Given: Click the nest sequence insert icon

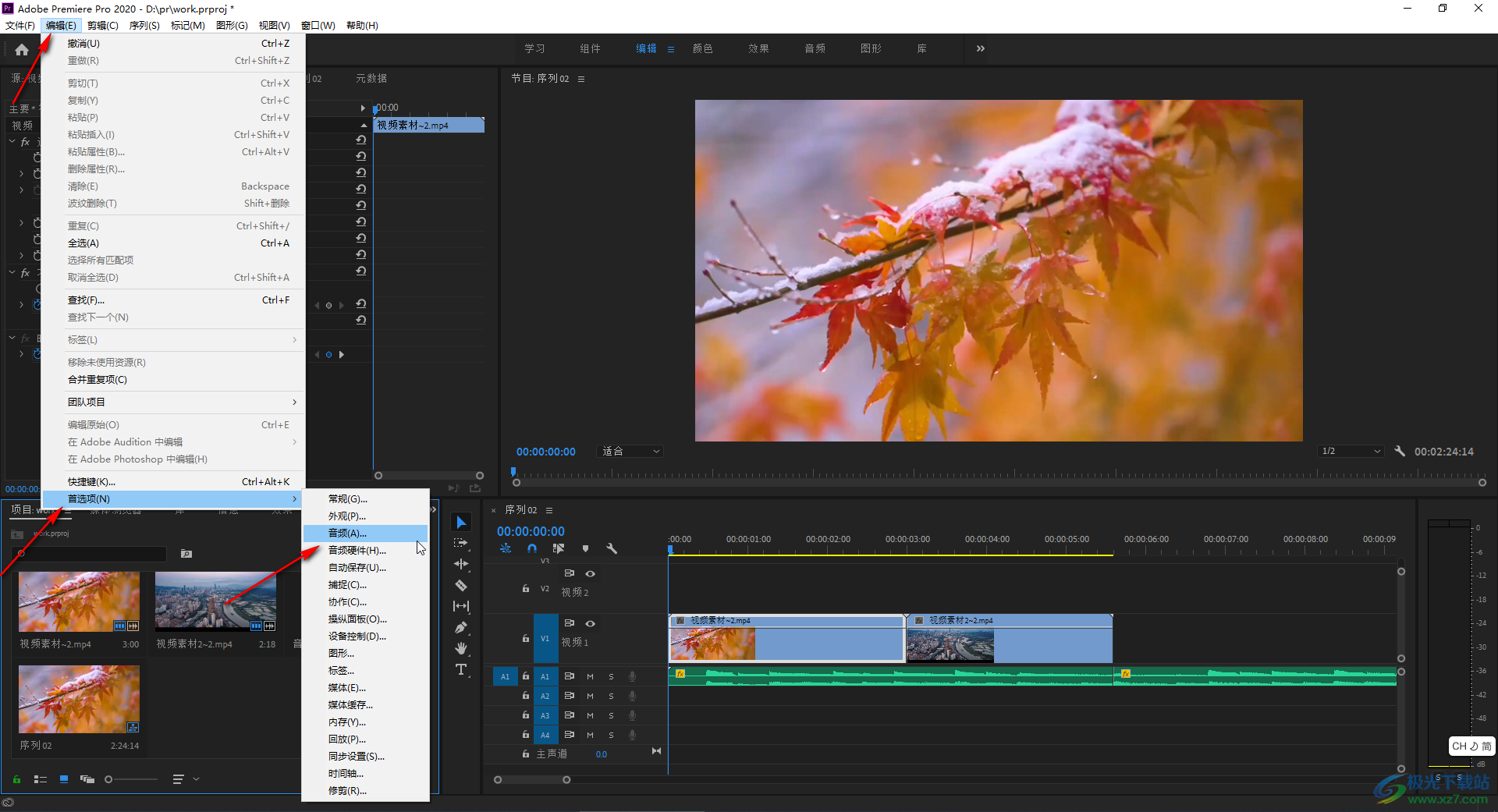Looking at the screenshot, I should [x=506, y=548].
